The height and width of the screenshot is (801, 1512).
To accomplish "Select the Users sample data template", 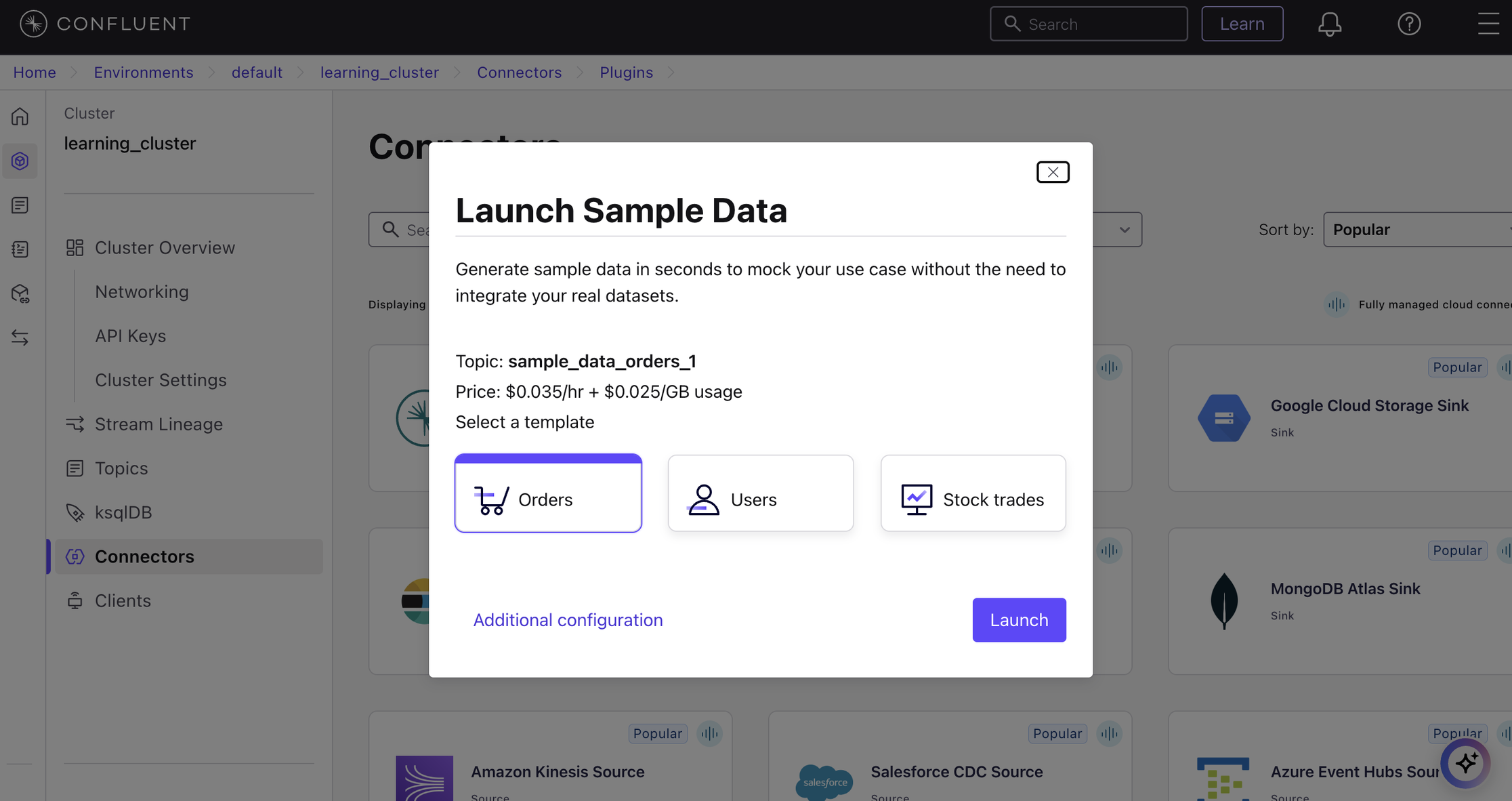I will point(760,493).
